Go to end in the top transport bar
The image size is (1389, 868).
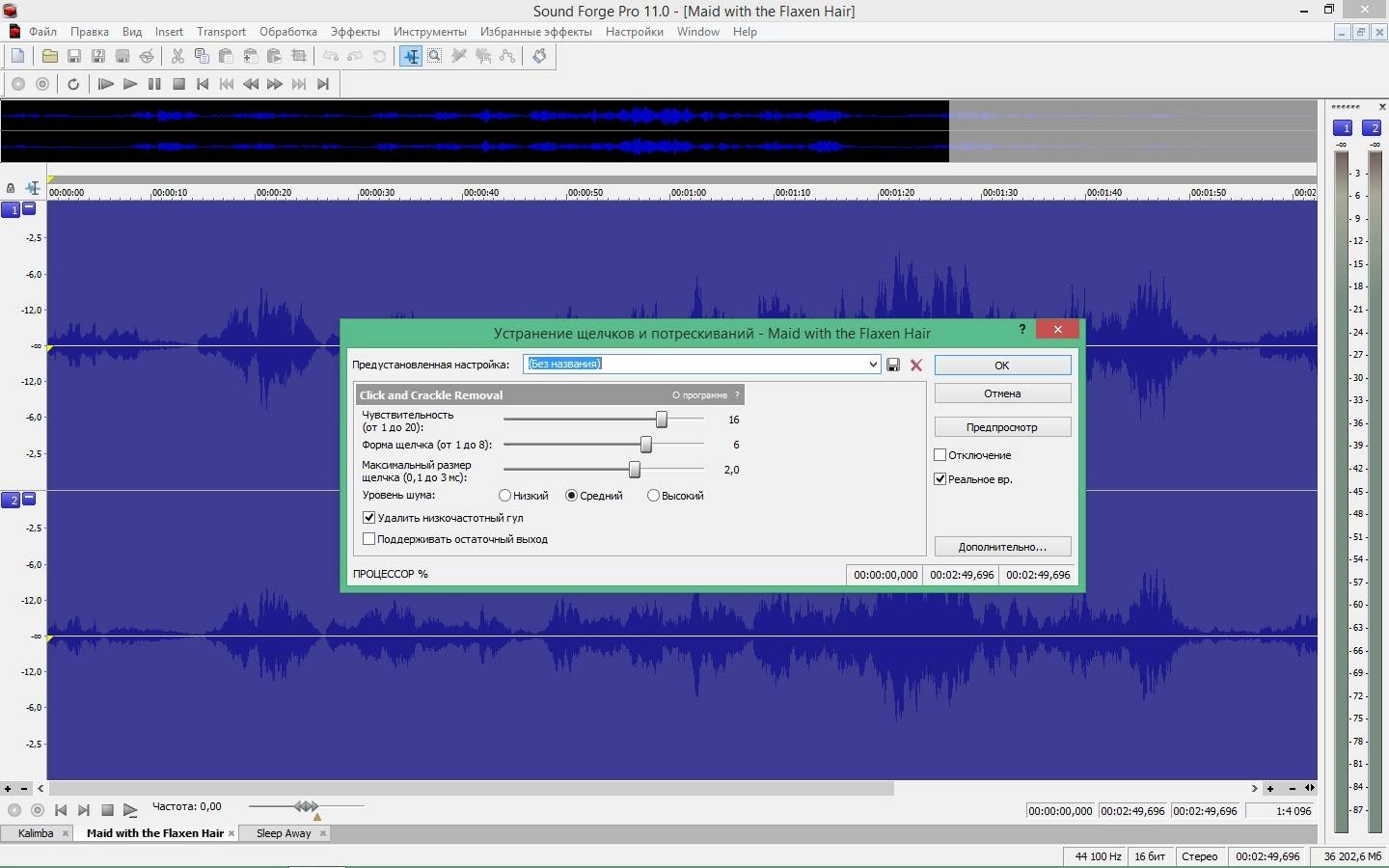point(323,84)
